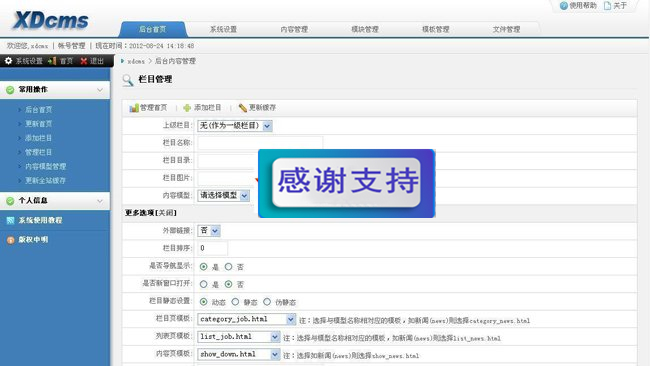Click the 管理首页 chart icon
Viewport: 650px width, 366px height.
(x=134, y=108)
